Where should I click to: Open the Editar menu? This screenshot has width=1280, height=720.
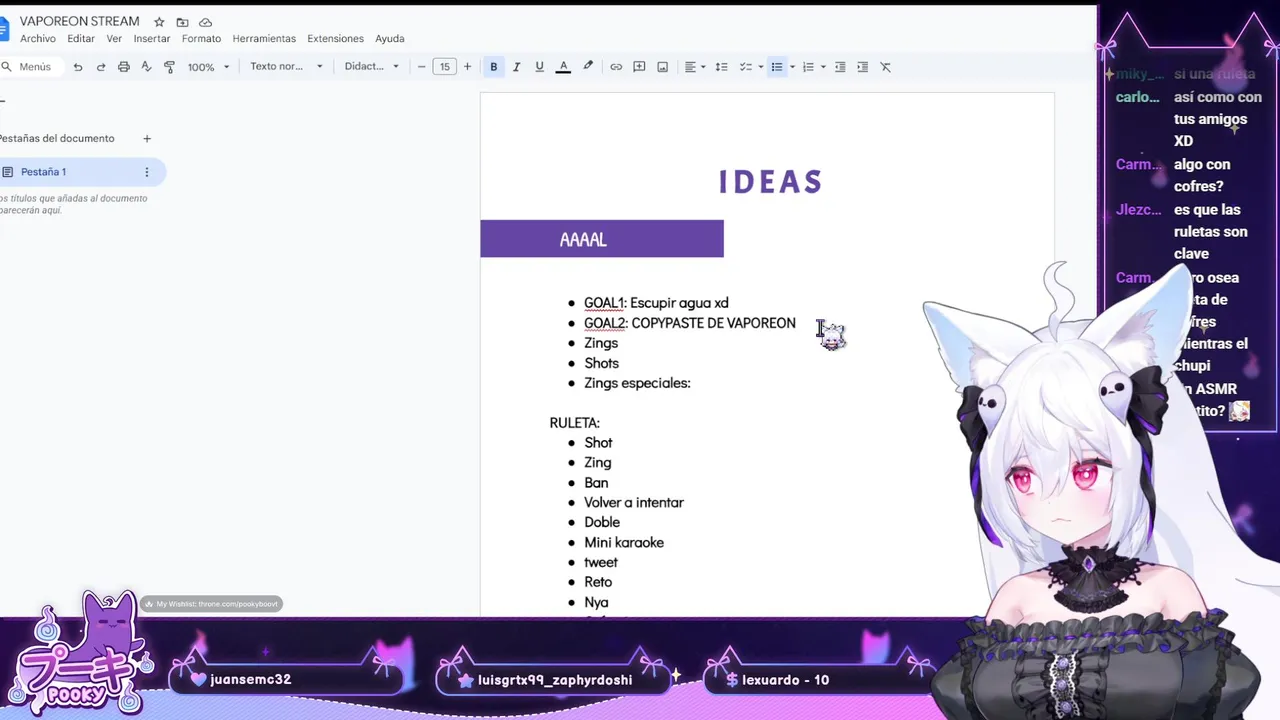[x=81, y=39]
